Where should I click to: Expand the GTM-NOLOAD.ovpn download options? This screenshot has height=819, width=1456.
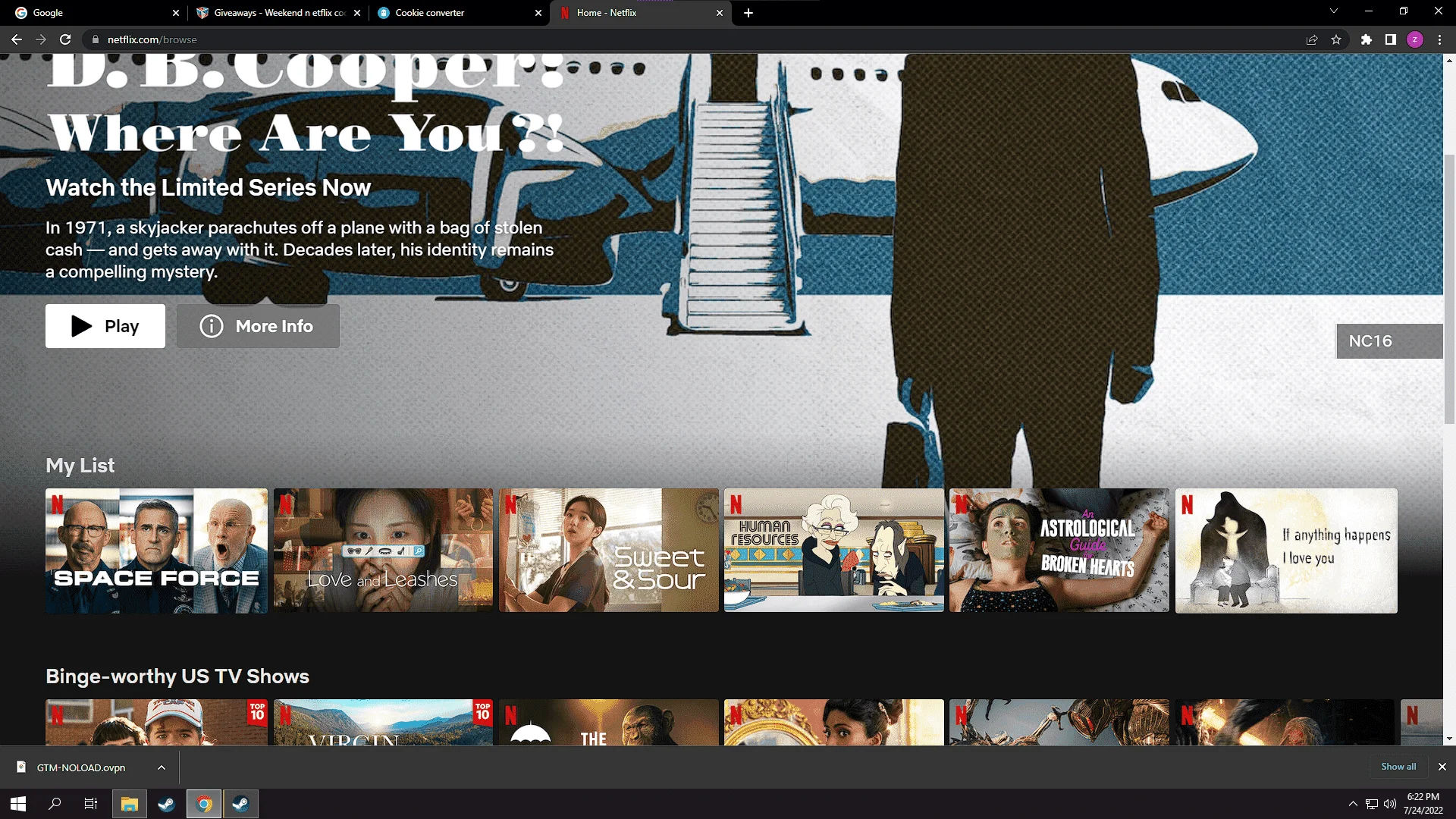point(162,767)
